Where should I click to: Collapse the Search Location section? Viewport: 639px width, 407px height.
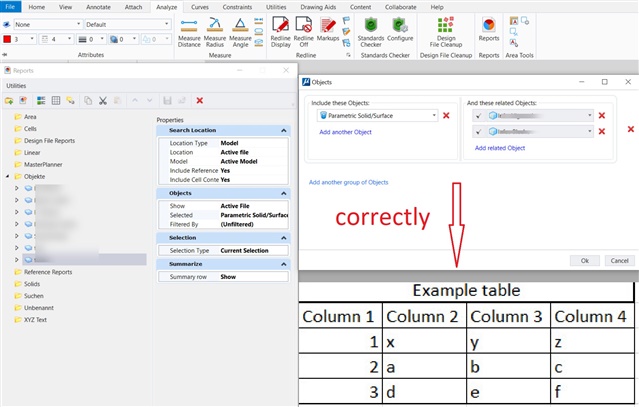tap(284, 130)
